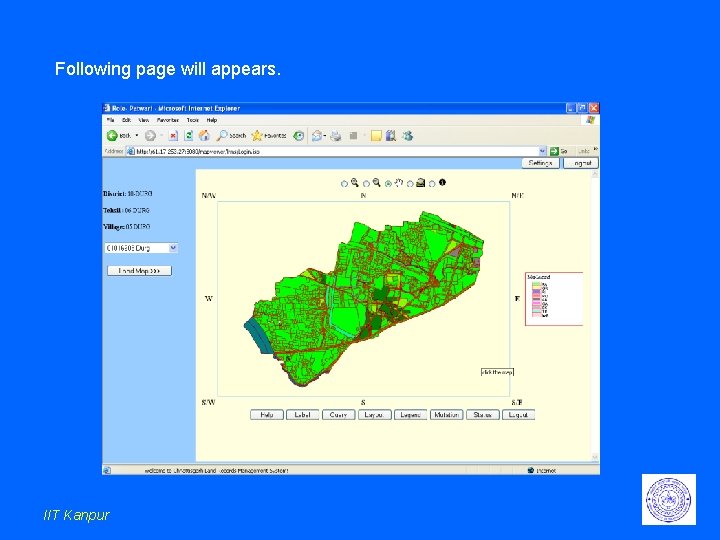Click the IE page icon in title bar

pyautogui.click(x=107, y=108)
